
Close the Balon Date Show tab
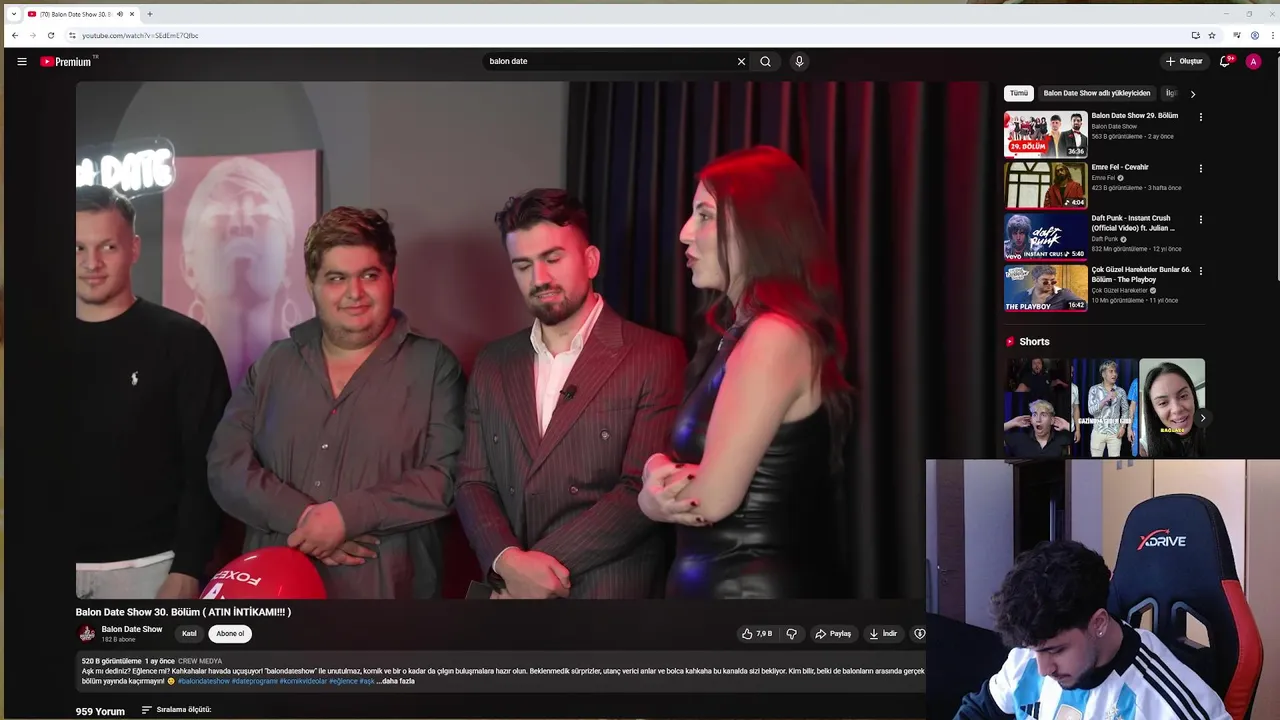(x=131, y=14)
